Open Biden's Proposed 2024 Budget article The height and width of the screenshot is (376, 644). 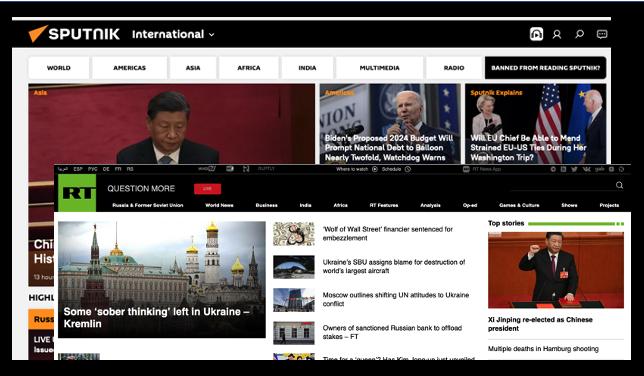click(389, 148)
